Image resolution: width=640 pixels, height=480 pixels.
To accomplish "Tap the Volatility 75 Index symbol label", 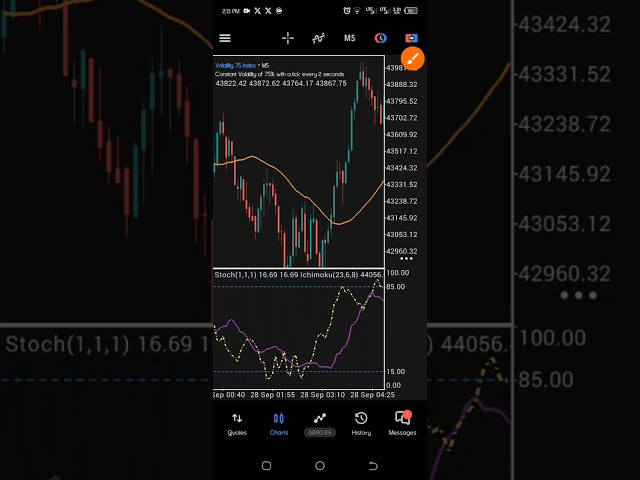I will pyautogui.click(x=236, y=65).
